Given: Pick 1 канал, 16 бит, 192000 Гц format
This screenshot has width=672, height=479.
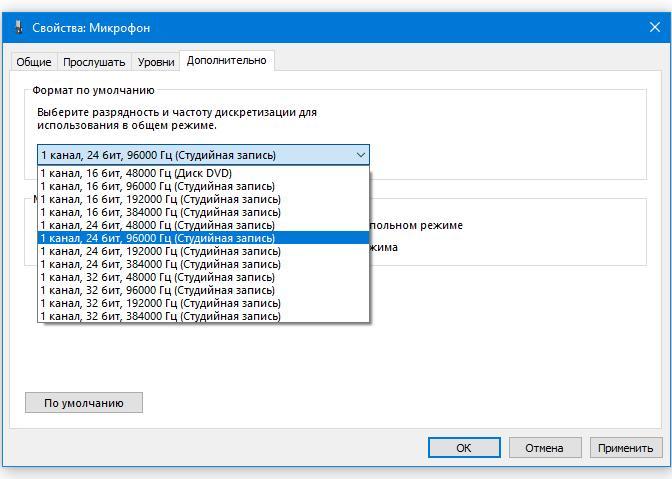Looking at the screenshot, I should point(160,199).
